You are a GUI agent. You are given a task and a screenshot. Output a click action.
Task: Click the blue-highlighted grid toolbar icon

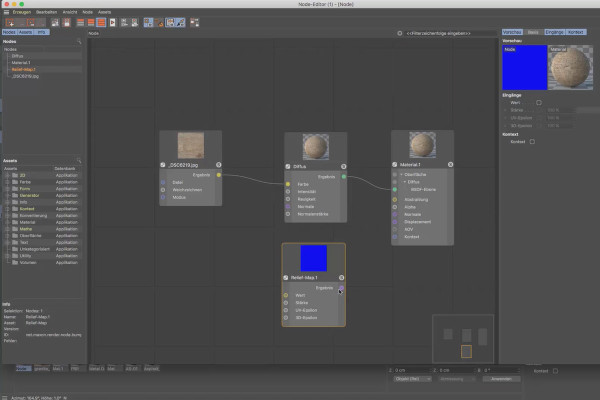(x=148, y=23)
